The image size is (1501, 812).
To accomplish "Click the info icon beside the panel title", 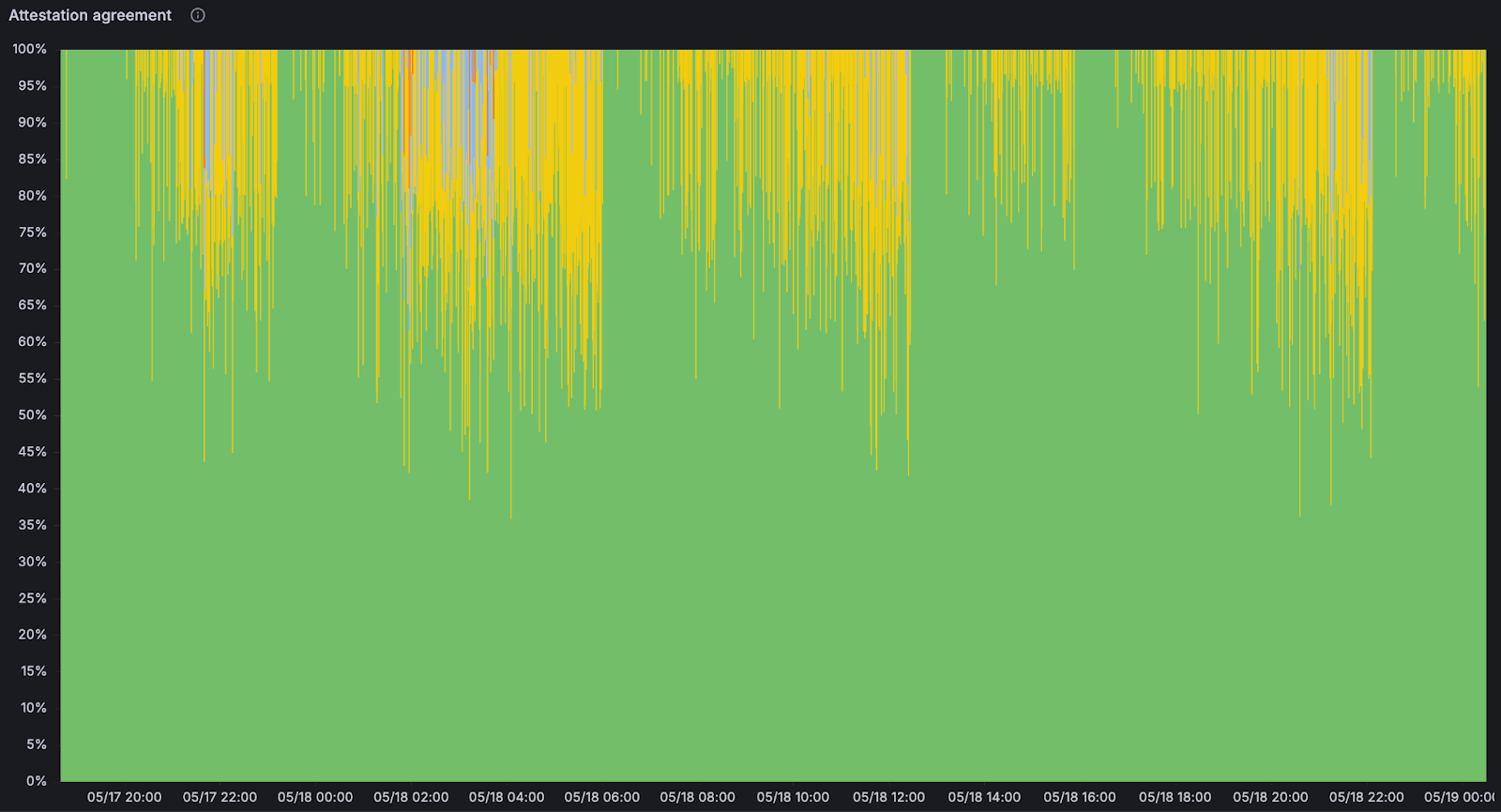I will pyautogui.click(x=197, y=15).
